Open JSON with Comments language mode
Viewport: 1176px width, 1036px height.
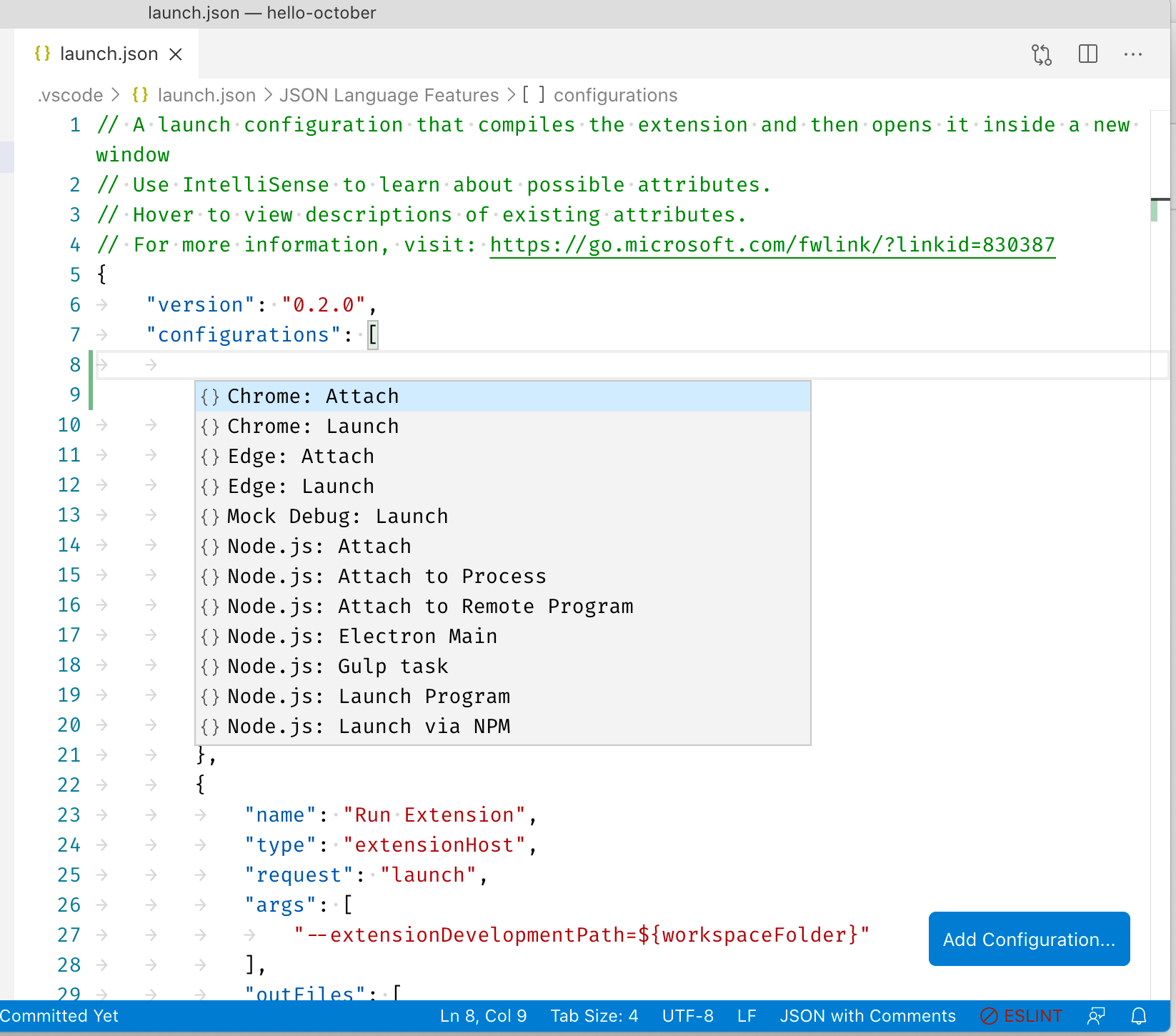(x=867, y=1016)
